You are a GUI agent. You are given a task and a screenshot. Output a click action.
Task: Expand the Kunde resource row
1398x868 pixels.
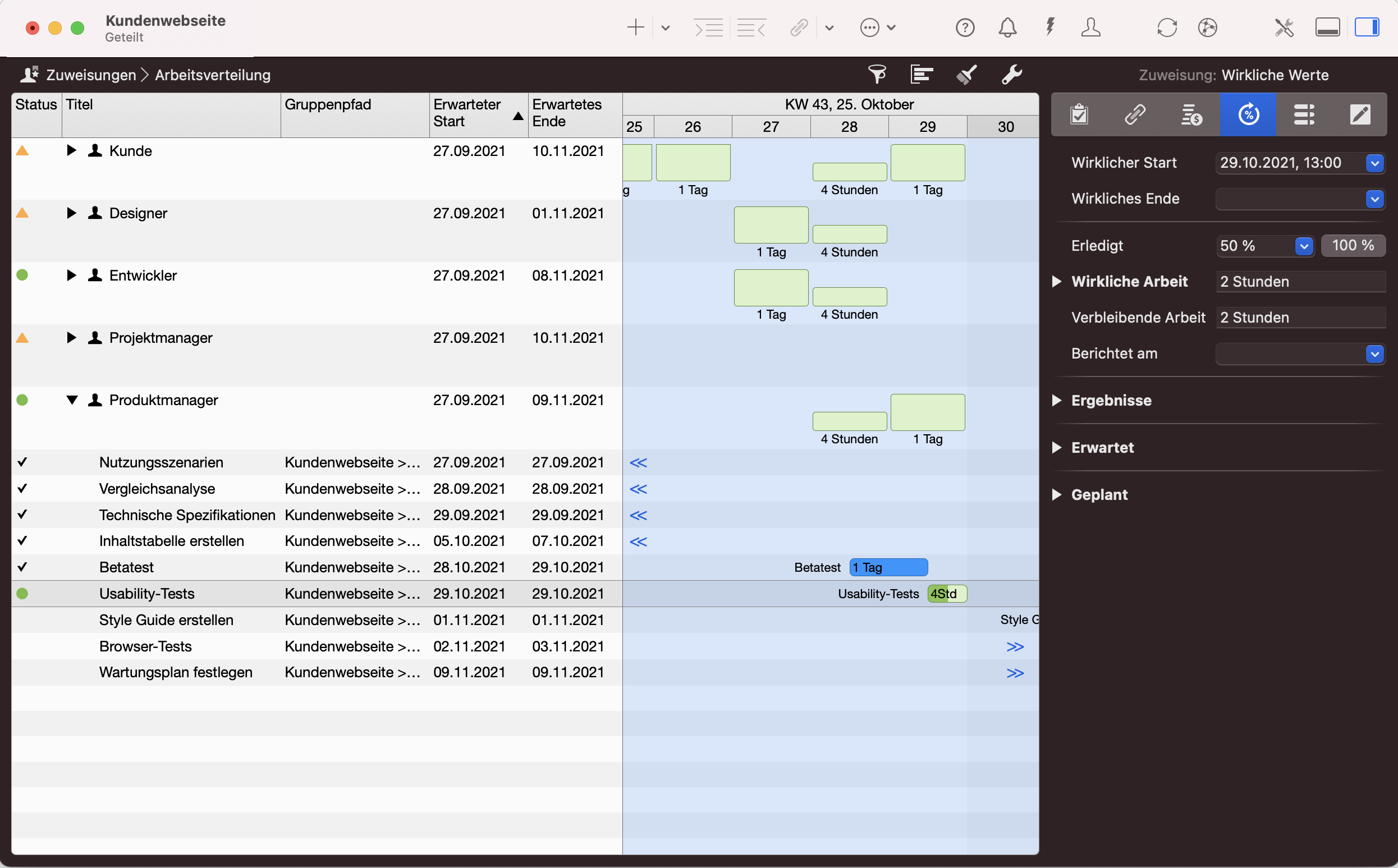[71, 151]
